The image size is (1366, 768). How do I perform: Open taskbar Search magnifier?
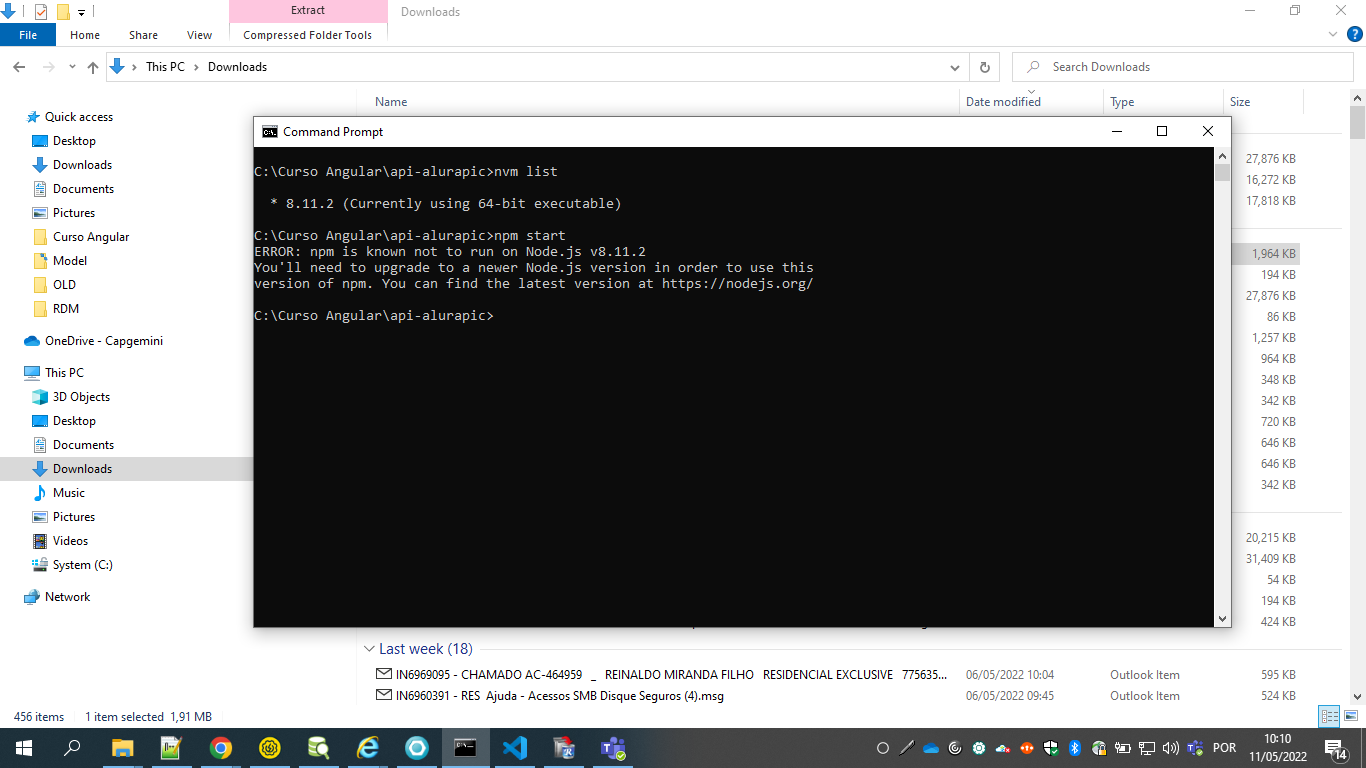[72, 748]
